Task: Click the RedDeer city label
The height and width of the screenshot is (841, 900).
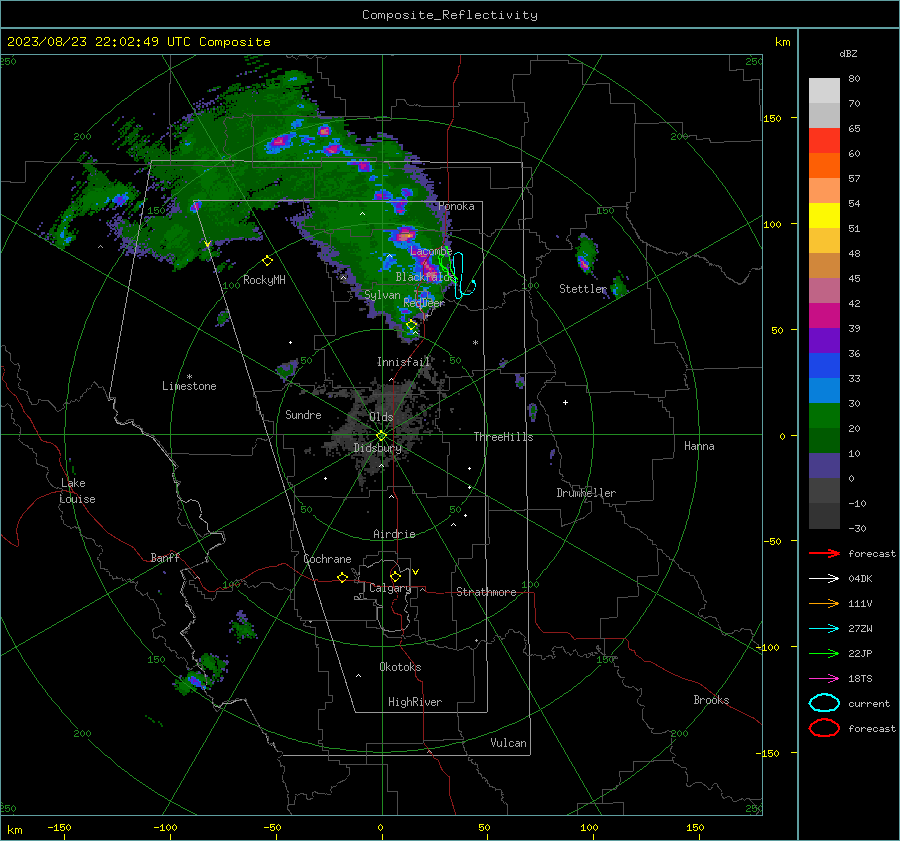Action: [x=424, y=303]
